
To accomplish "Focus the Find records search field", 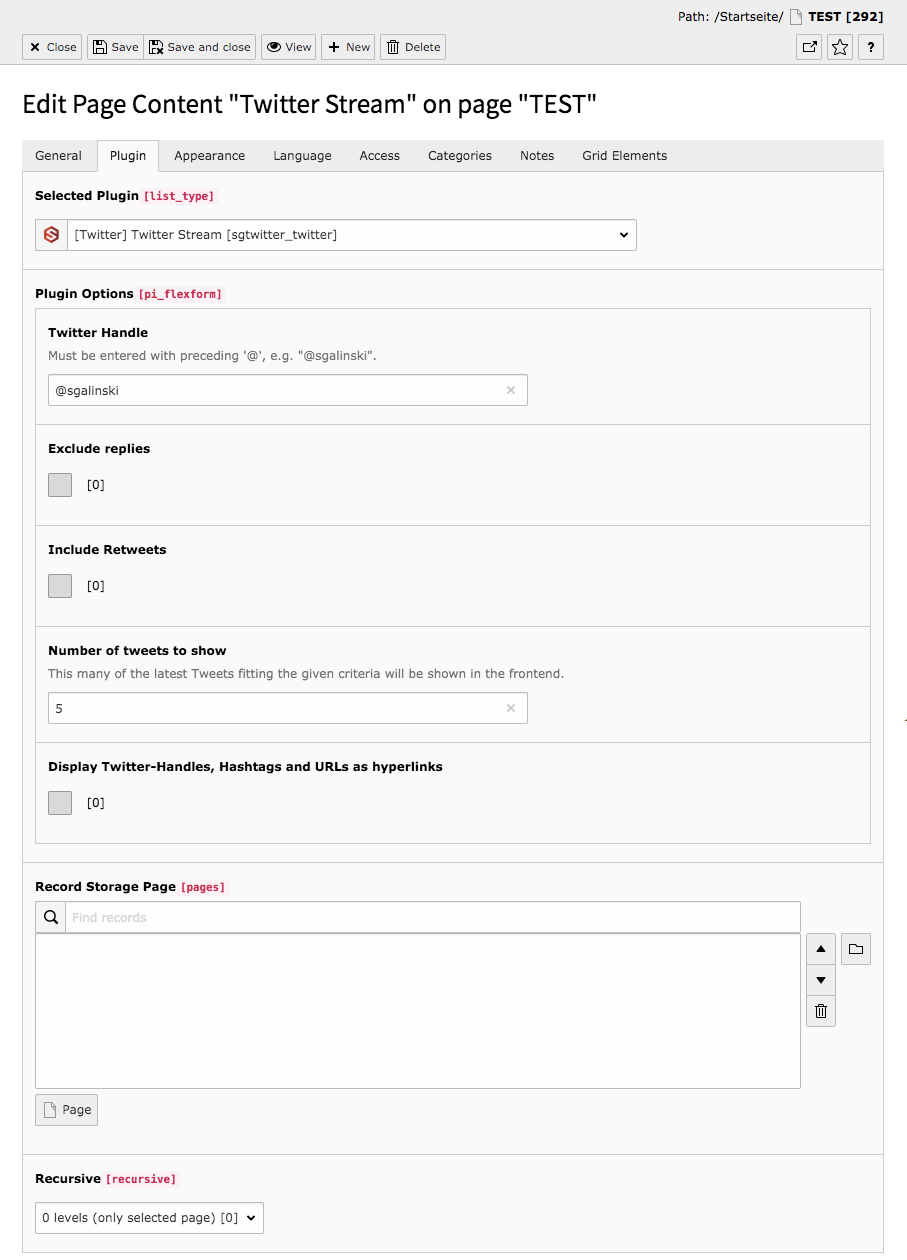I will (433, 917).
